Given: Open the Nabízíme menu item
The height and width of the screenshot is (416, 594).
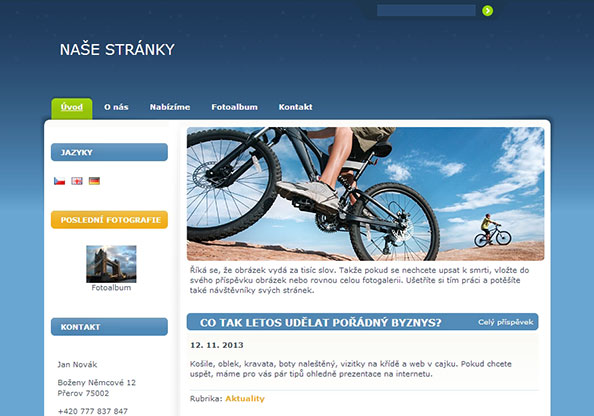Looking at the screenshot, I should 170,107.
